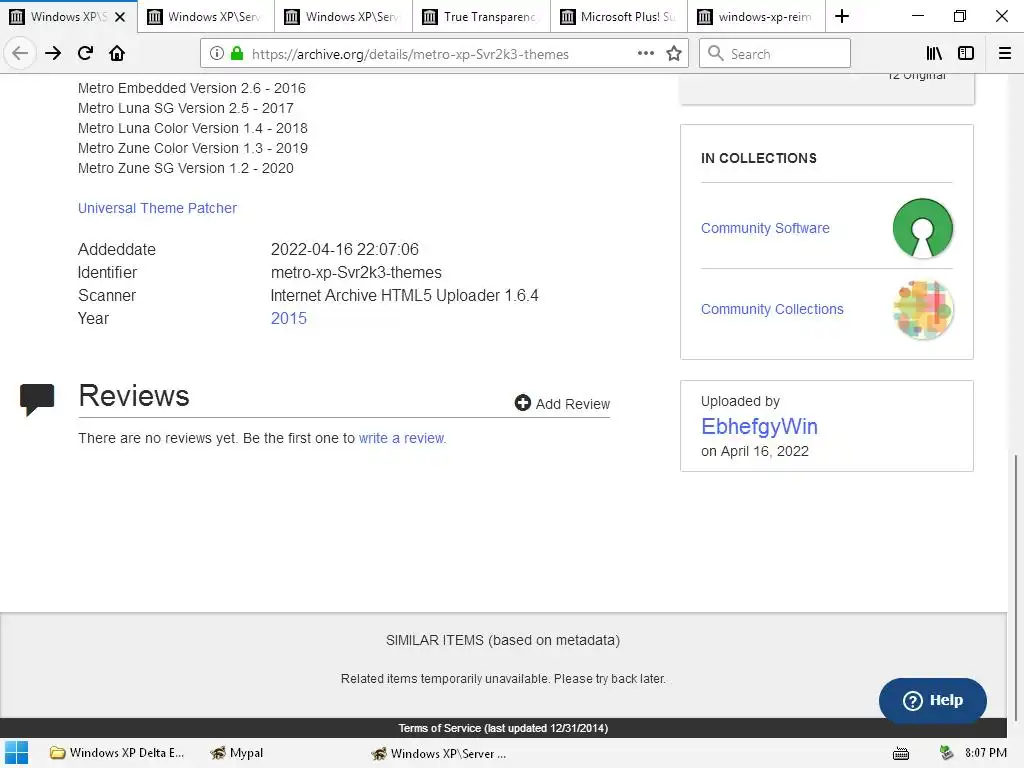The height and width of the screenshot is (768, 1024).
Task: Open the hamburger application menu
Action: coord(1005,54)
